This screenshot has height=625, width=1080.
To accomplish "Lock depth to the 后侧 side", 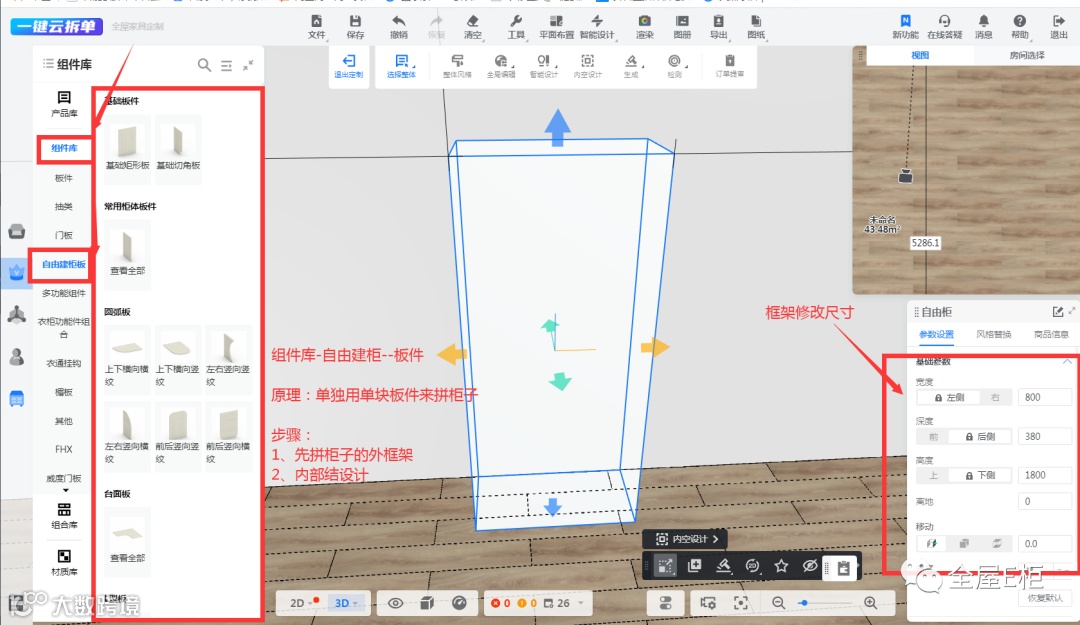I will (981, 437).
